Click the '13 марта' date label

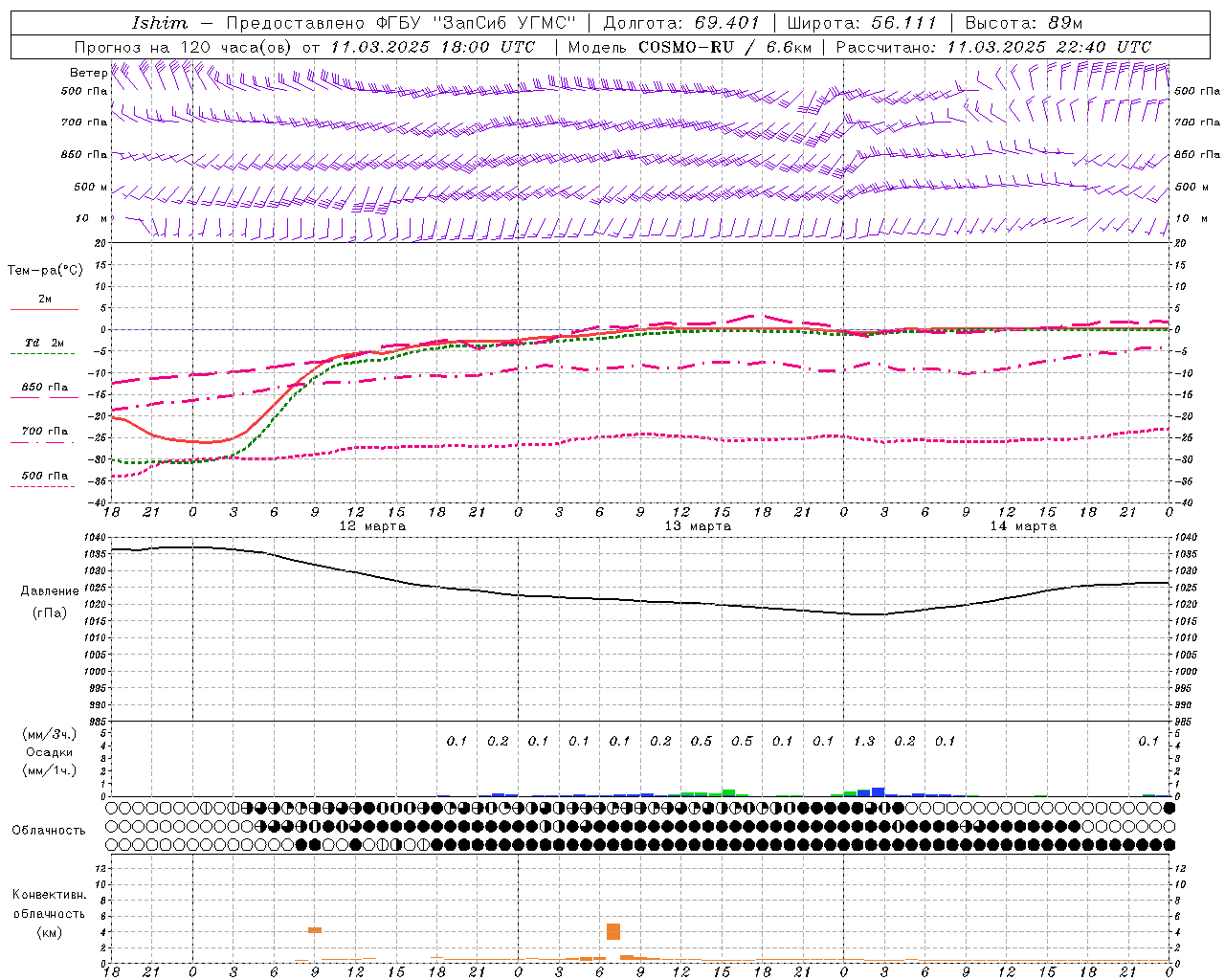[698, 526]
